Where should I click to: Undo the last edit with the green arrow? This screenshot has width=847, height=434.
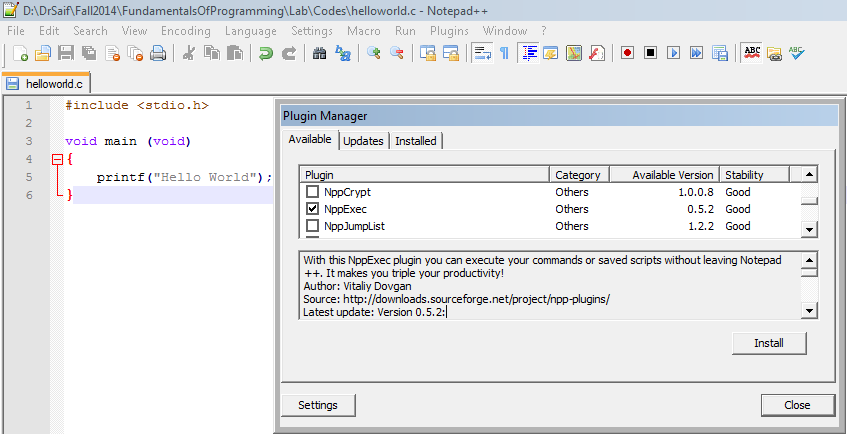tap(266, 53)
